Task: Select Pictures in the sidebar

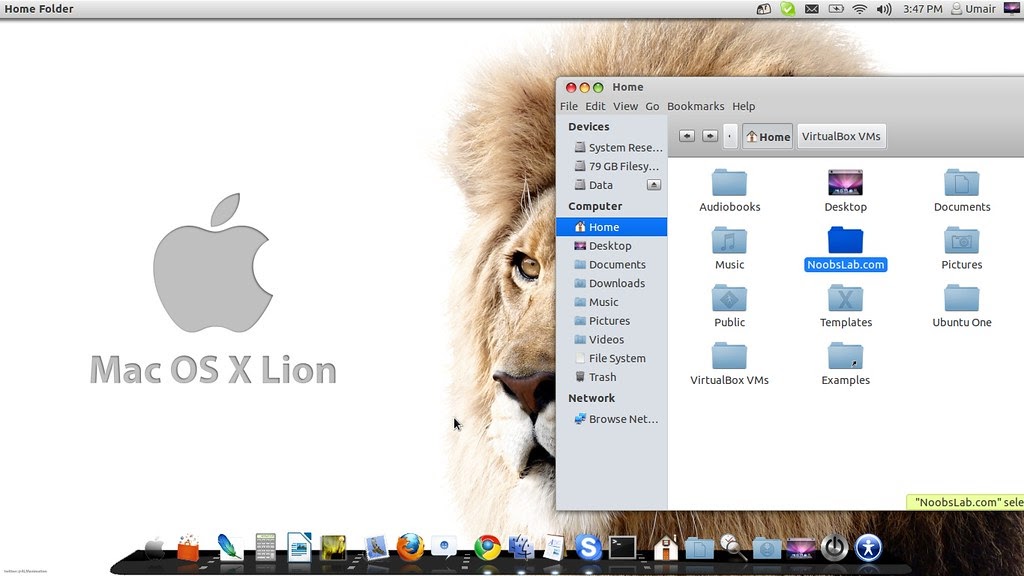Action: [612, 321]
